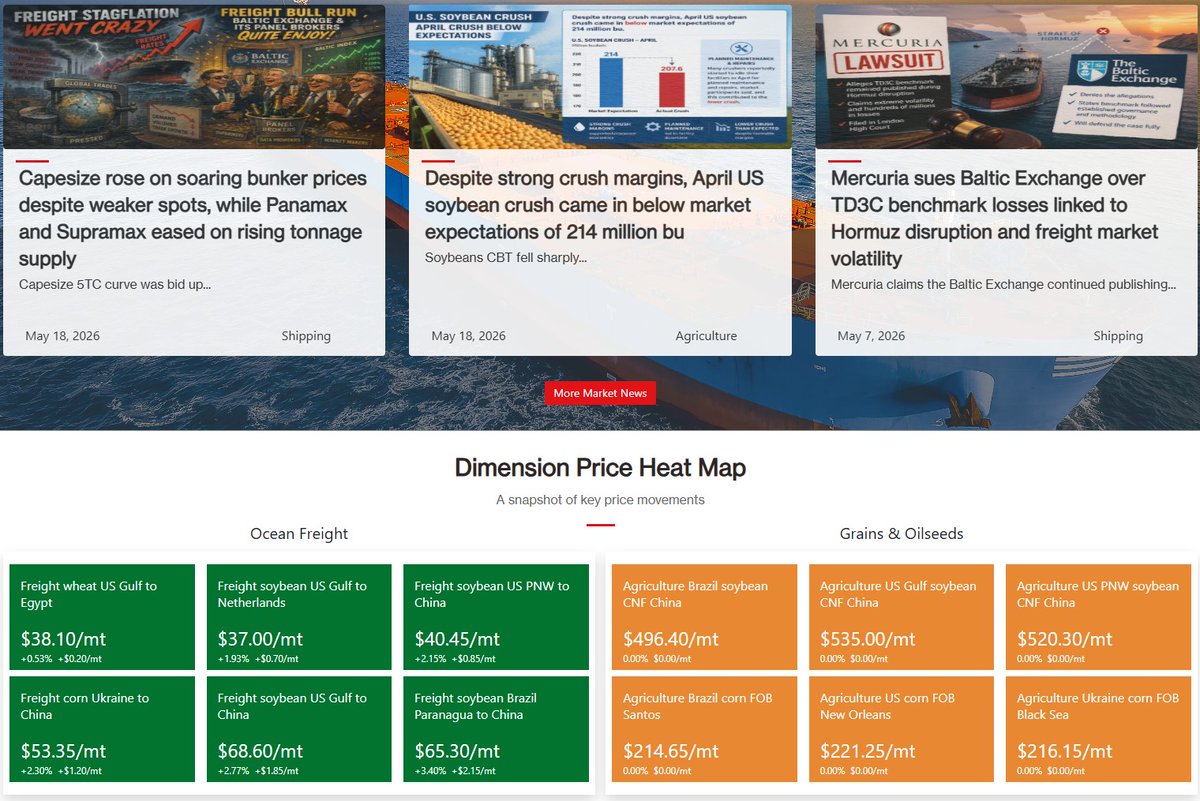The width and height of the screenshot is (1200, 801).
Task: Open the Freight corn Ukraine to China tile
Action: pyautogui.click(x=103, y=729)
